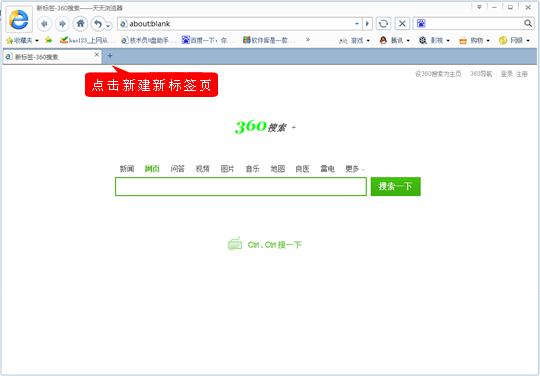Screen dimensions: 540x376
Task: Click the back navigation arrow
Action: (x=44, y=24)
